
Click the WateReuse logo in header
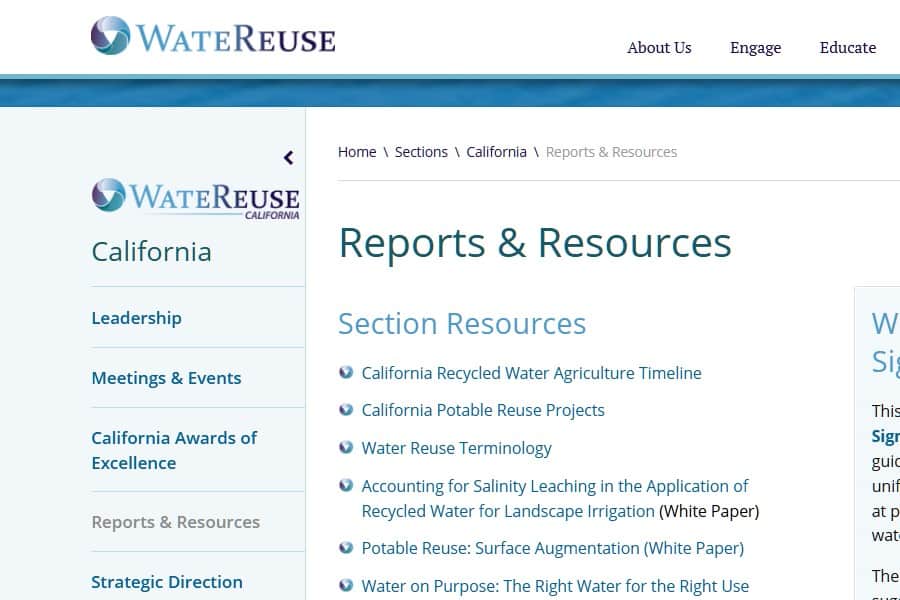pyautogui.click(x=212, y=37)
